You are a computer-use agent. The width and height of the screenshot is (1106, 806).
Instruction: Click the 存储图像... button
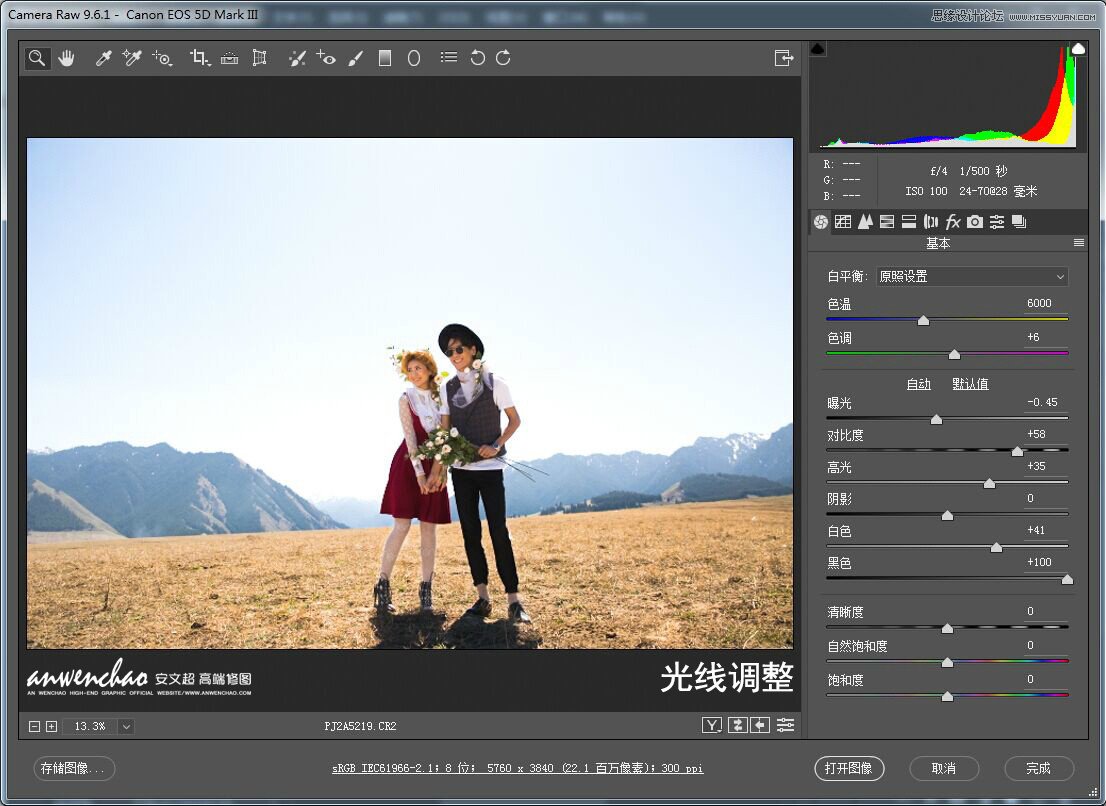point(74,769)
